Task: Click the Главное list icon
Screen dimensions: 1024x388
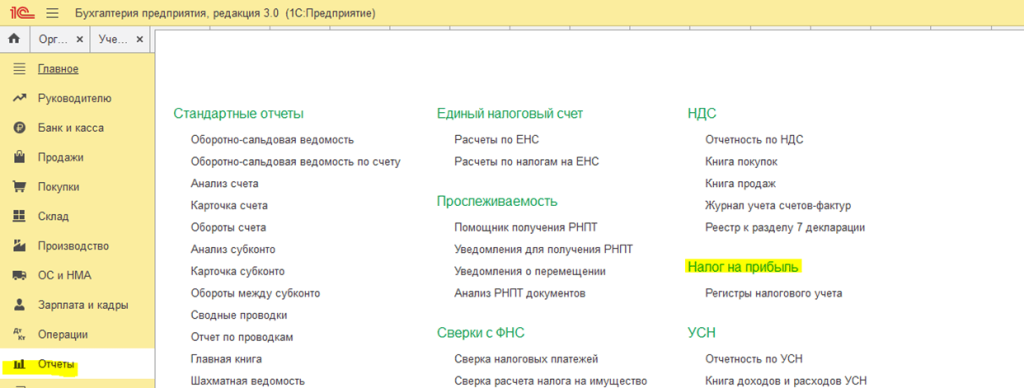Action: pos(19,69)
